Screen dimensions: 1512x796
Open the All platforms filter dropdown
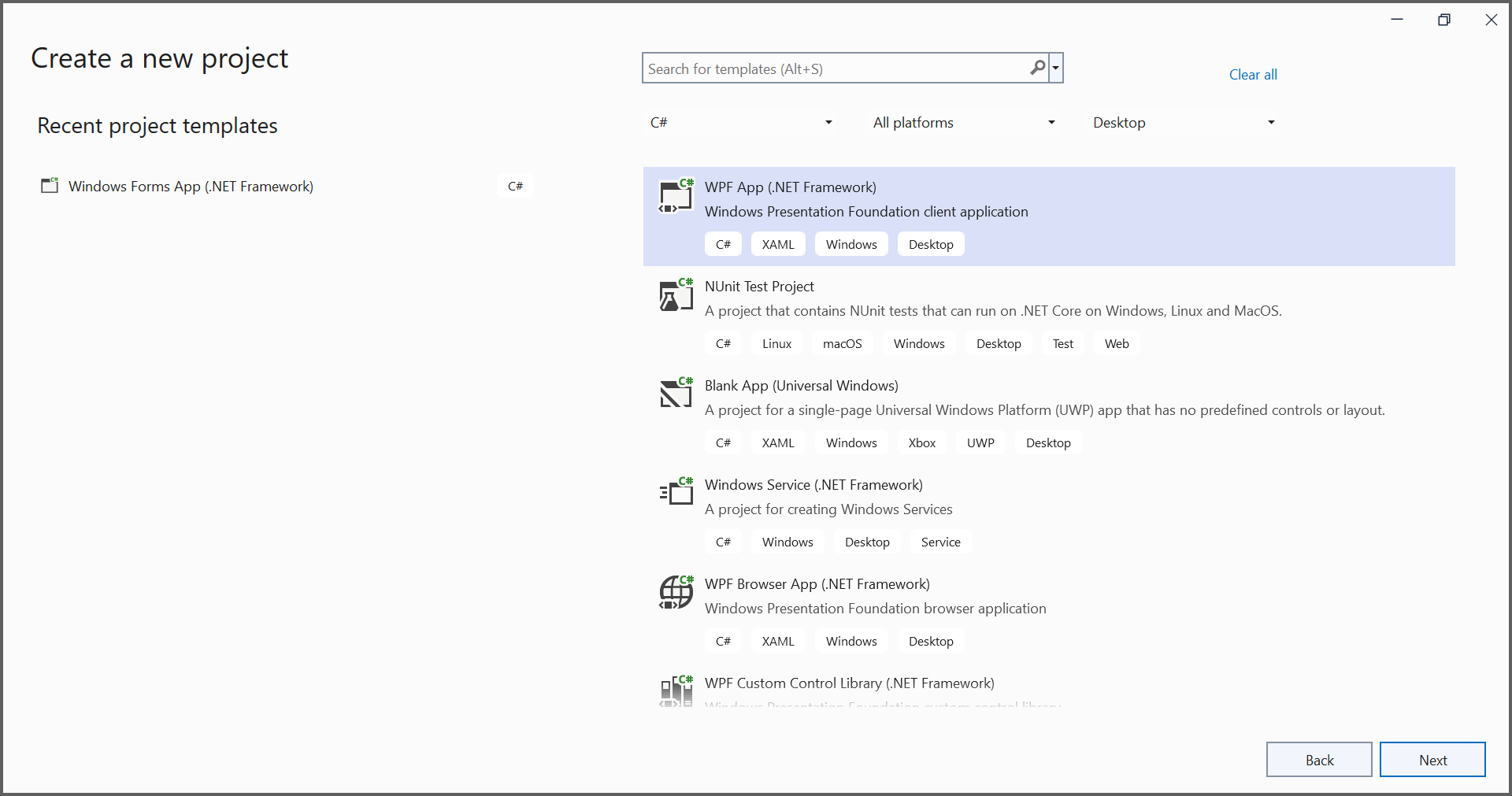coord(963,123)
